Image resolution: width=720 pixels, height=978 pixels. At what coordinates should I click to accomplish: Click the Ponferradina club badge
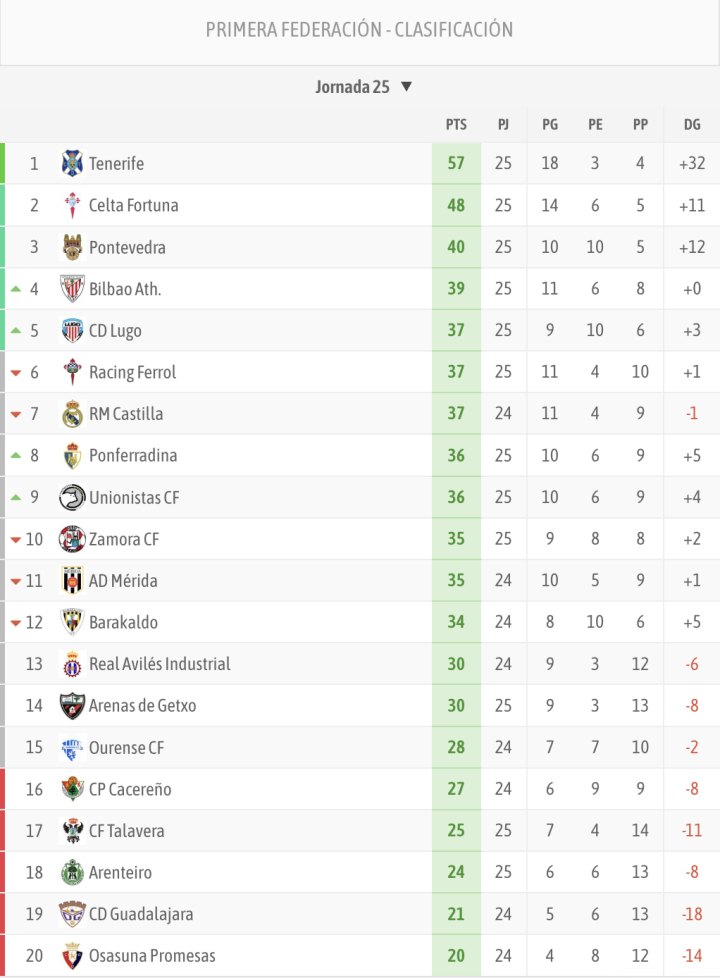[73, 455]
